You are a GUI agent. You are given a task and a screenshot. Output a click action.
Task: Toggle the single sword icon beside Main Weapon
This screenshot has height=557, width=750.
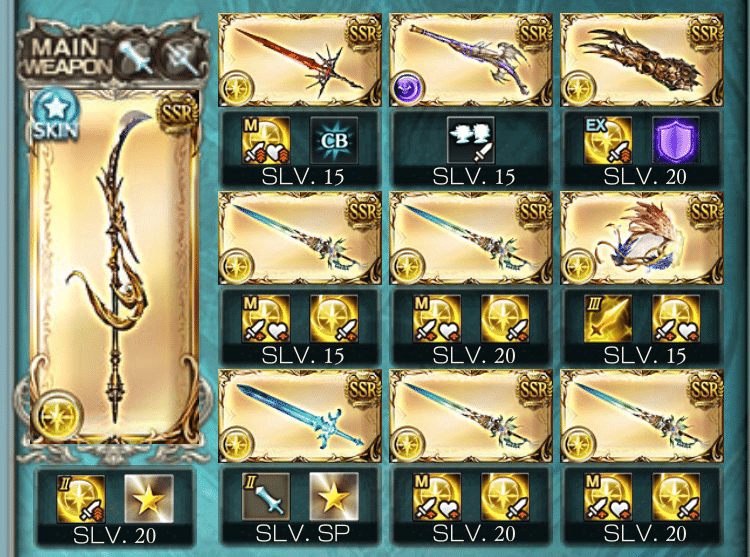pos(136,56)
